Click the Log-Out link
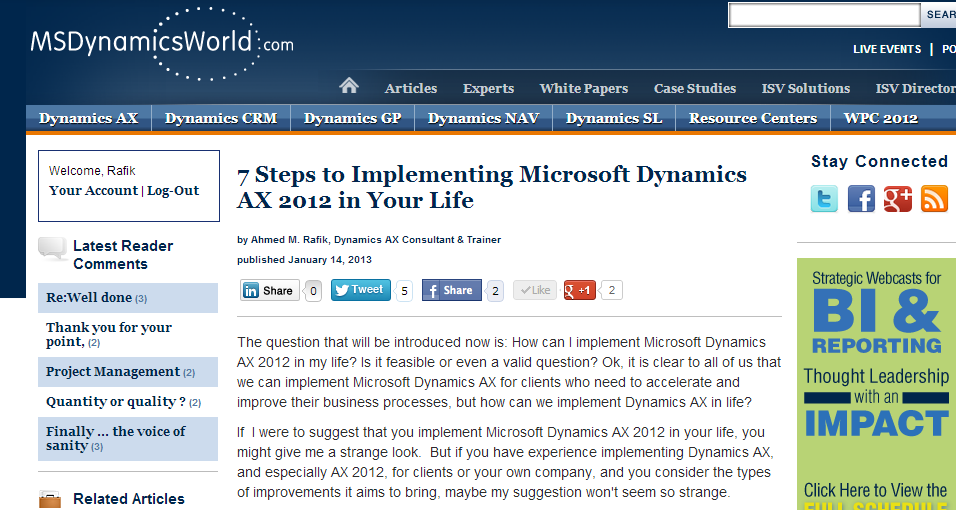The image size is (956, 510). pos(173,190)
